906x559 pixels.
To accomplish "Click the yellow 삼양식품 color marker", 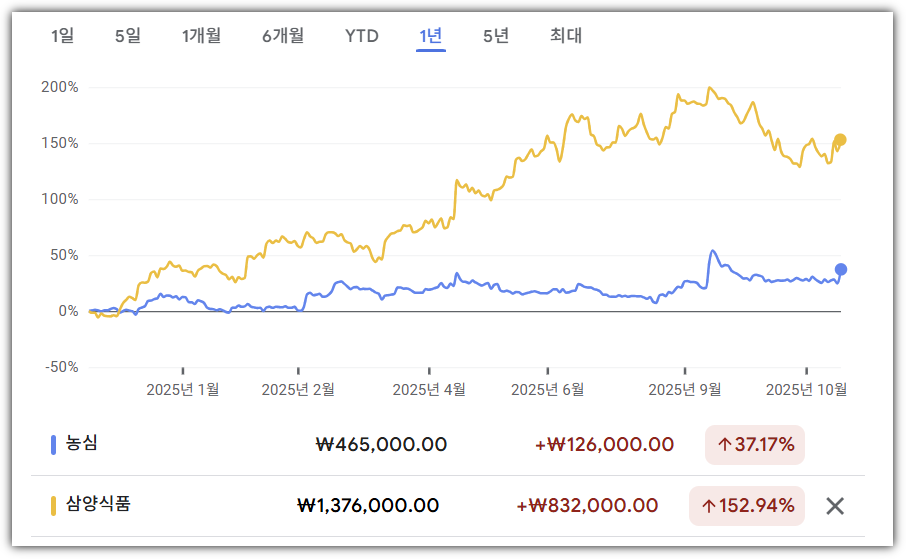I will tap(53, 506).
